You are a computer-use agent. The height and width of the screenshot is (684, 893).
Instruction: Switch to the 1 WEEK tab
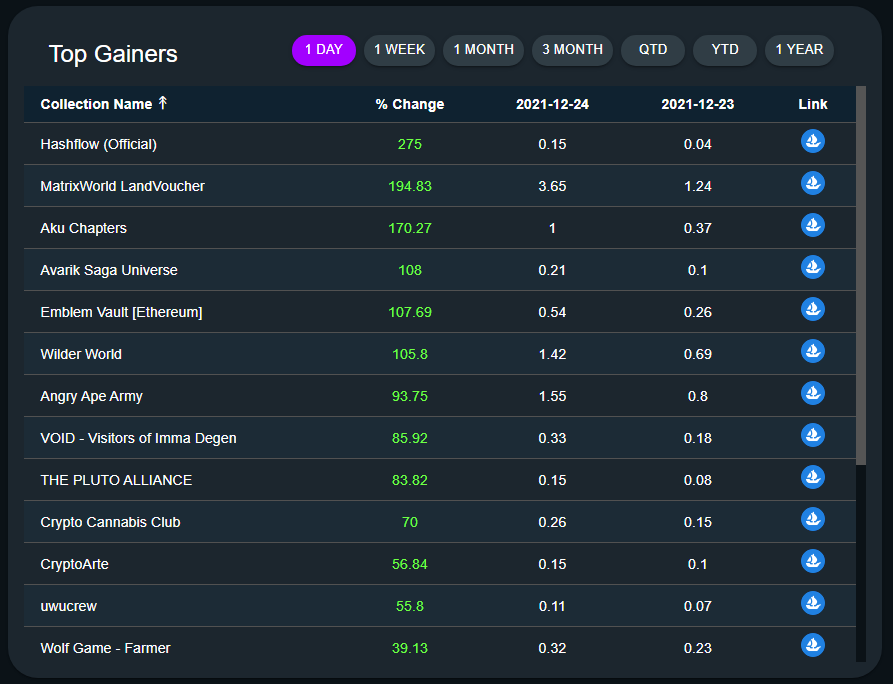coord(399,50)
